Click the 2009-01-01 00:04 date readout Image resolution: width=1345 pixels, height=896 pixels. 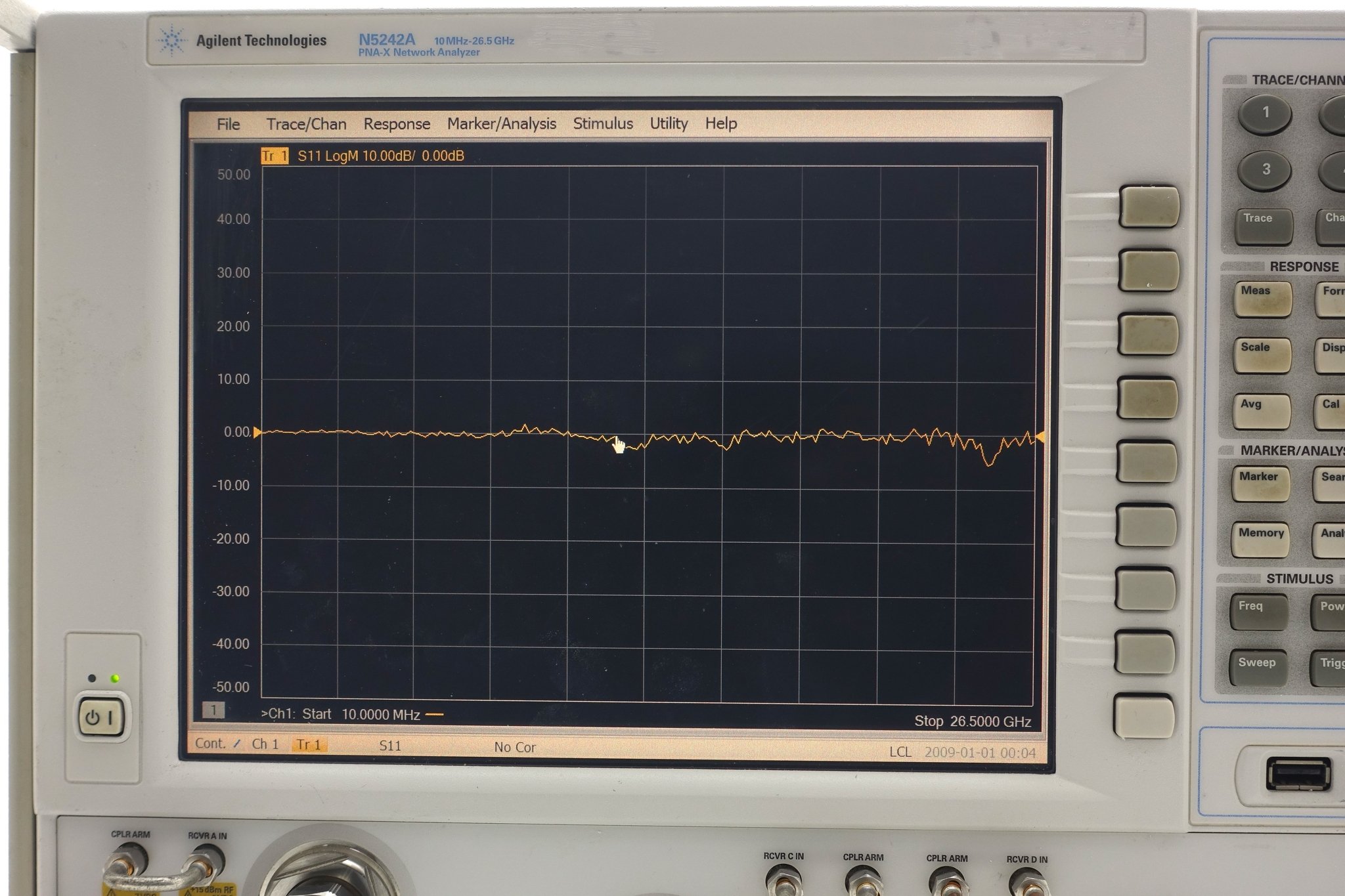click(x=980, y=753)
